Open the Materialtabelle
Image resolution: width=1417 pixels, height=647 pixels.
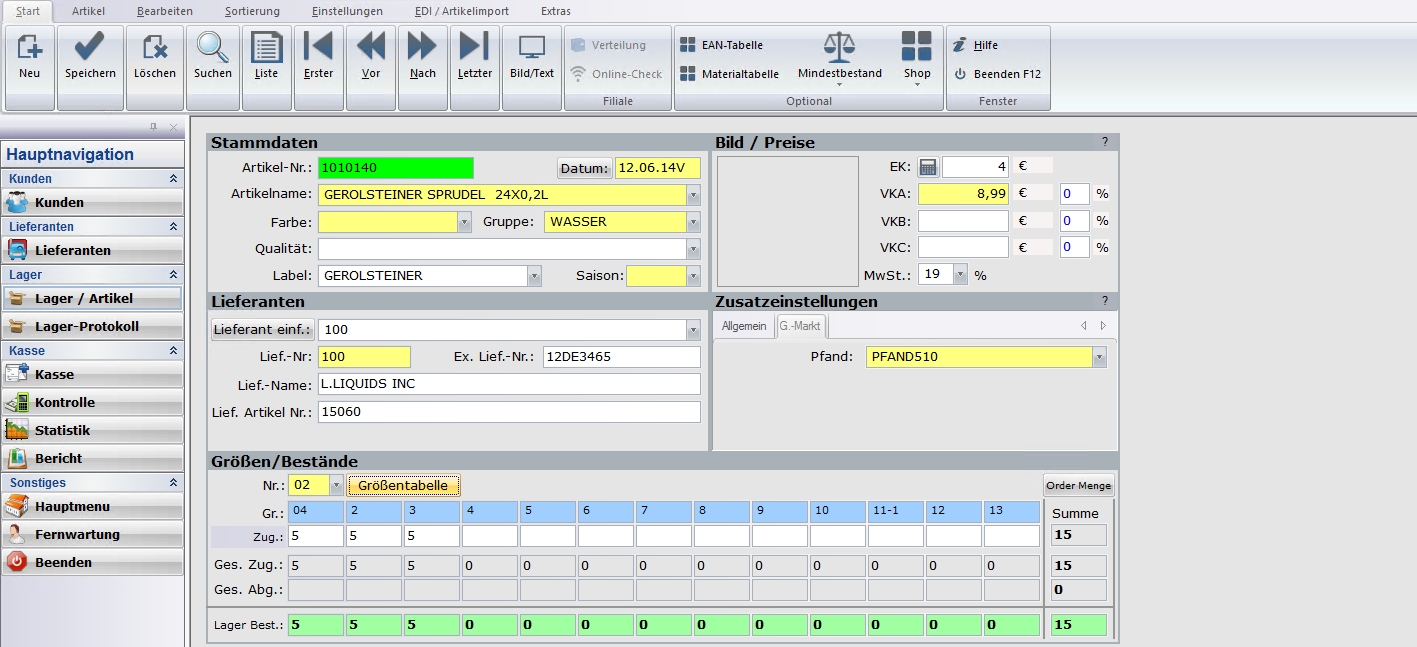coord(729,74)
